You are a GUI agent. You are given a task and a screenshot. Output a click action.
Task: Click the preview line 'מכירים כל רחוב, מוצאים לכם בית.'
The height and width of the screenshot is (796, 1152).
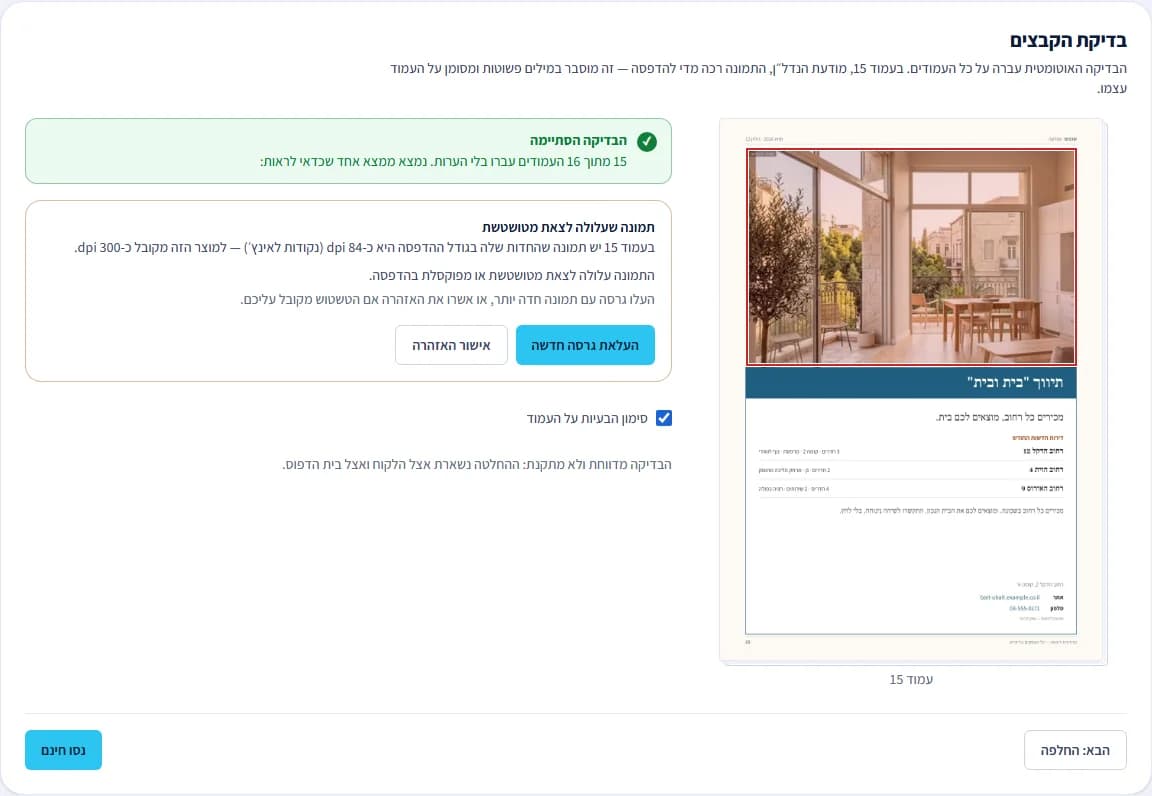(x=999, y=417)
